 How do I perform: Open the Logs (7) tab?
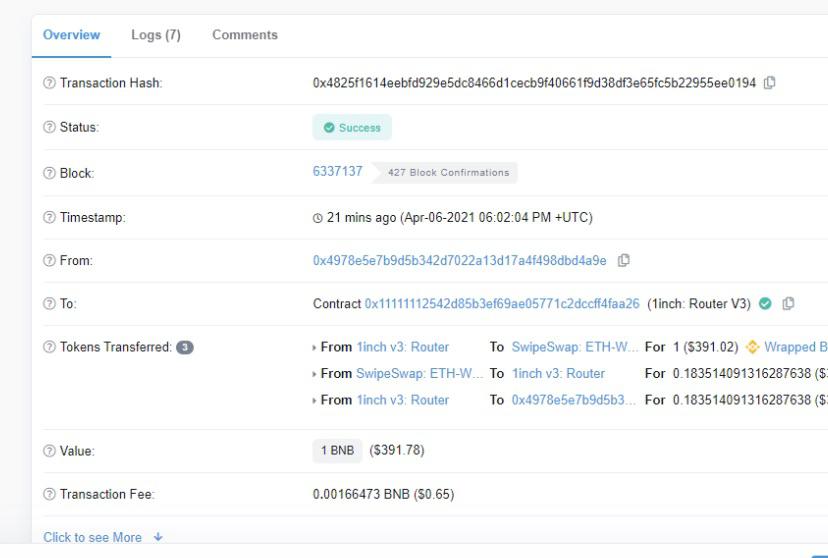pos(156,35)
